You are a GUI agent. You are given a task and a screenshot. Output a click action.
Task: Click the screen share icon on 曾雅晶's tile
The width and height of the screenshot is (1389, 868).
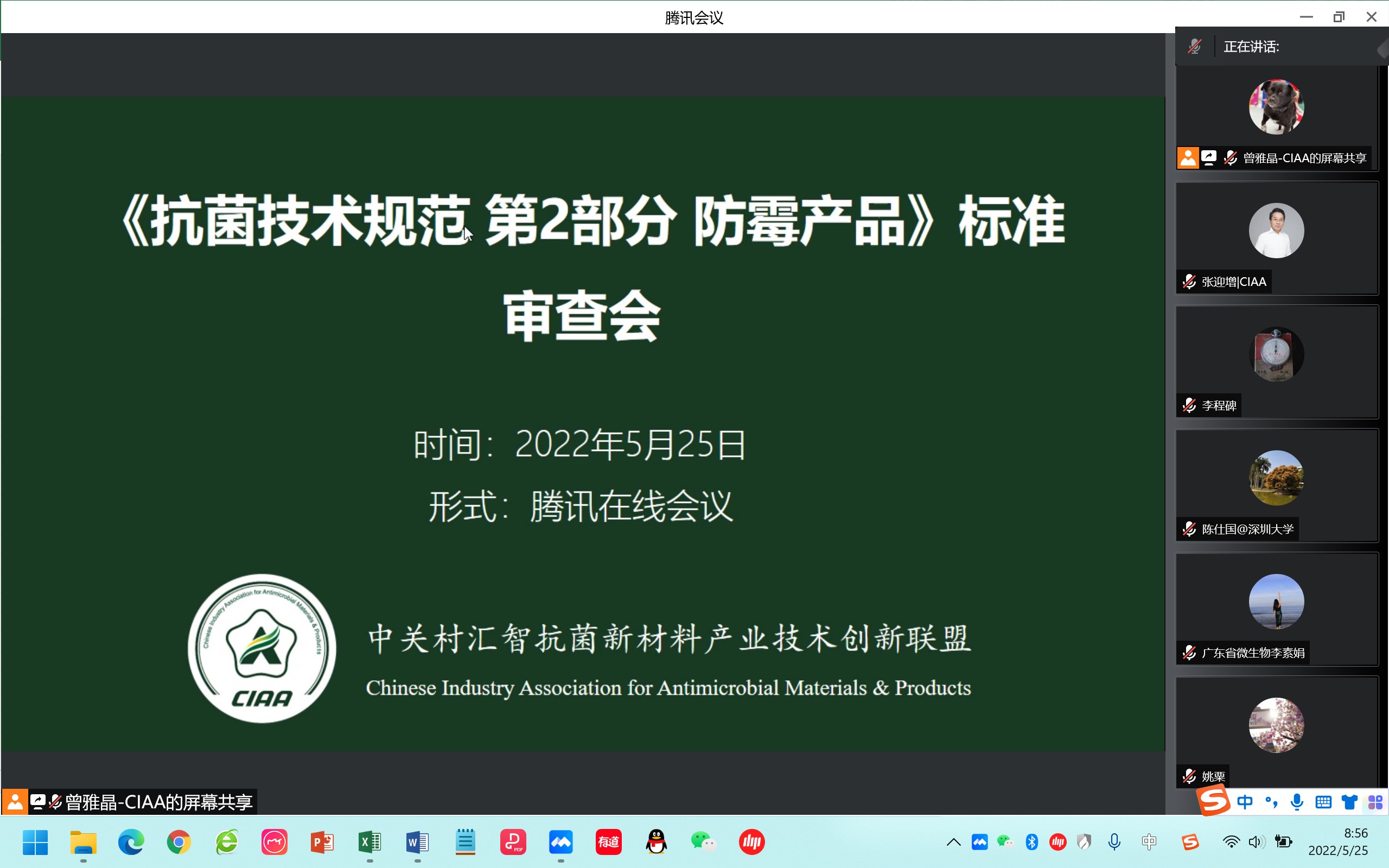1209,158
